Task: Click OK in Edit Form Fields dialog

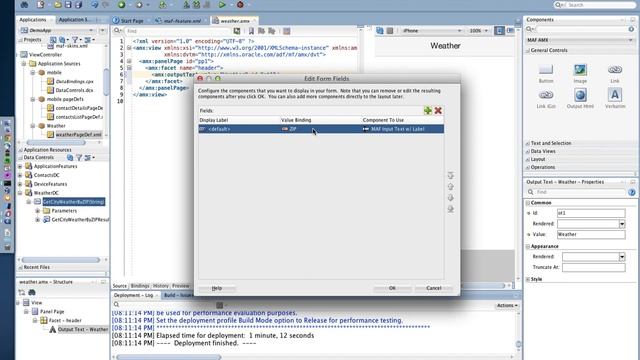Action: (392, 288)
